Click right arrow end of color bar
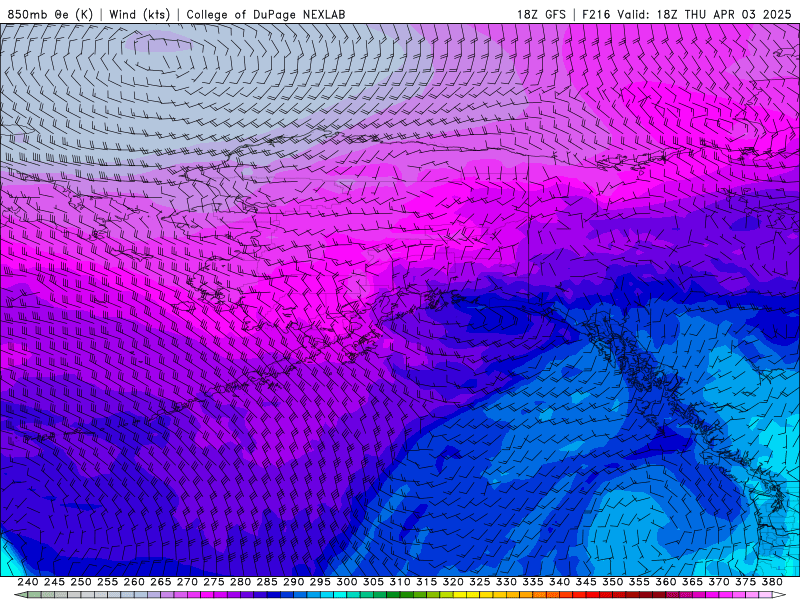800x600 pixels. (x=780, y=595)
